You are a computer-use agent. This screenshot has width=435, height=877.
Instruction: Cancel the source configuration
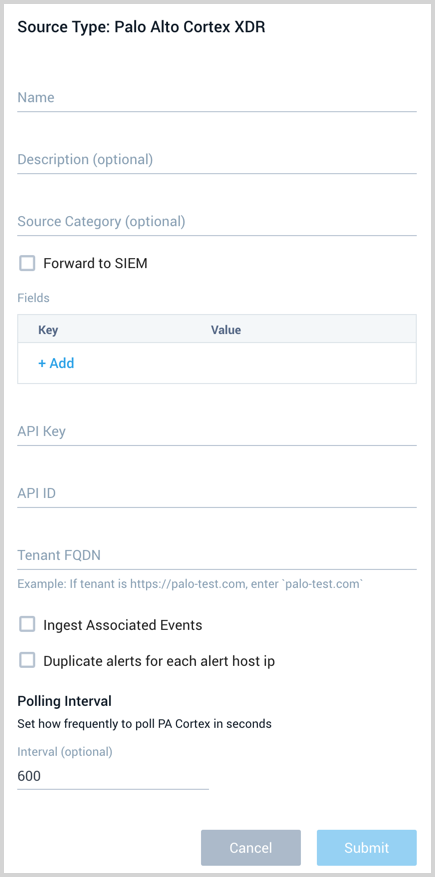(251, 847)
